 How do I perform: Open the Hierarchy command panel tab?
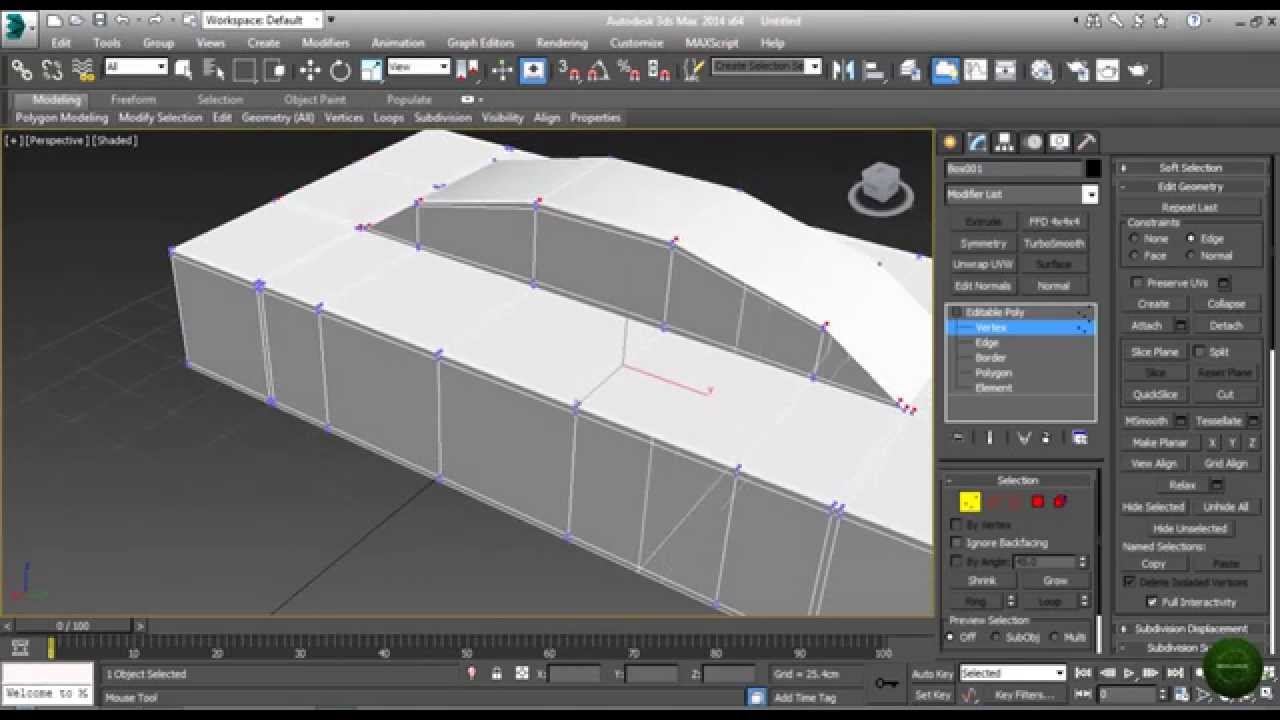pos(1005,142)
